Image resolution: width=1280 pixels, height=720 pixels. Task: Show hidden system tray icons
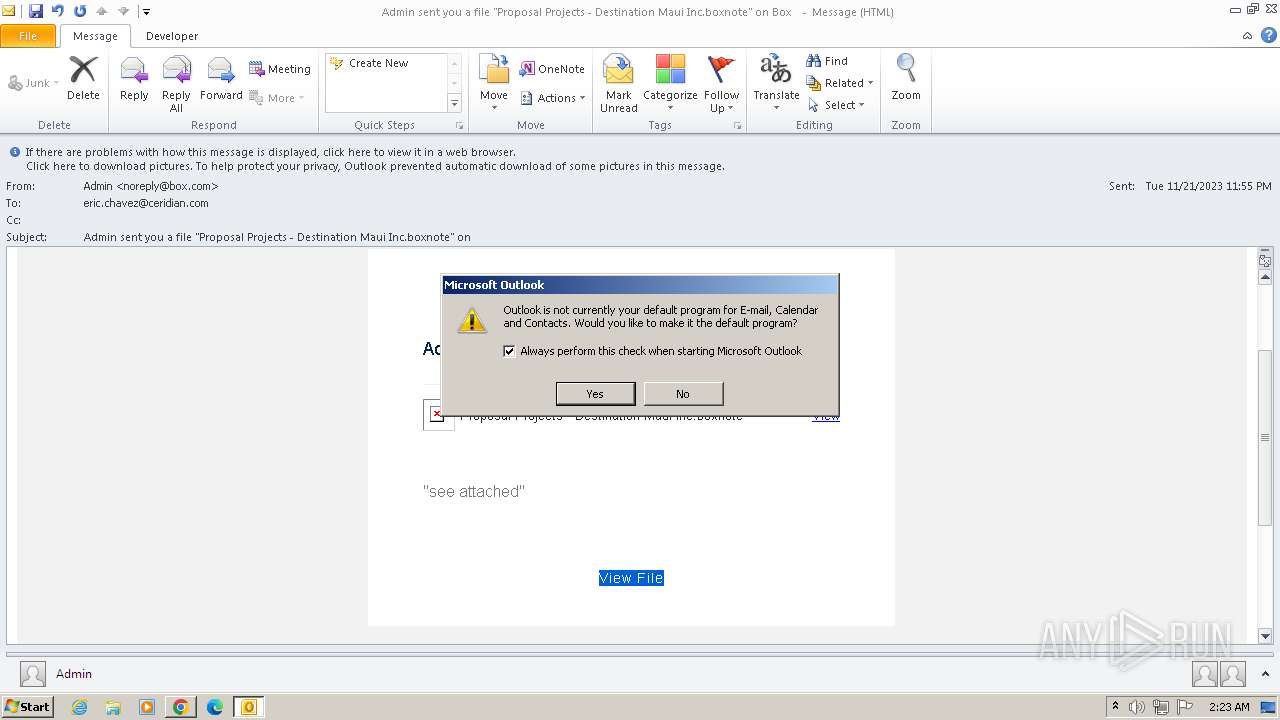point(1116,707)
